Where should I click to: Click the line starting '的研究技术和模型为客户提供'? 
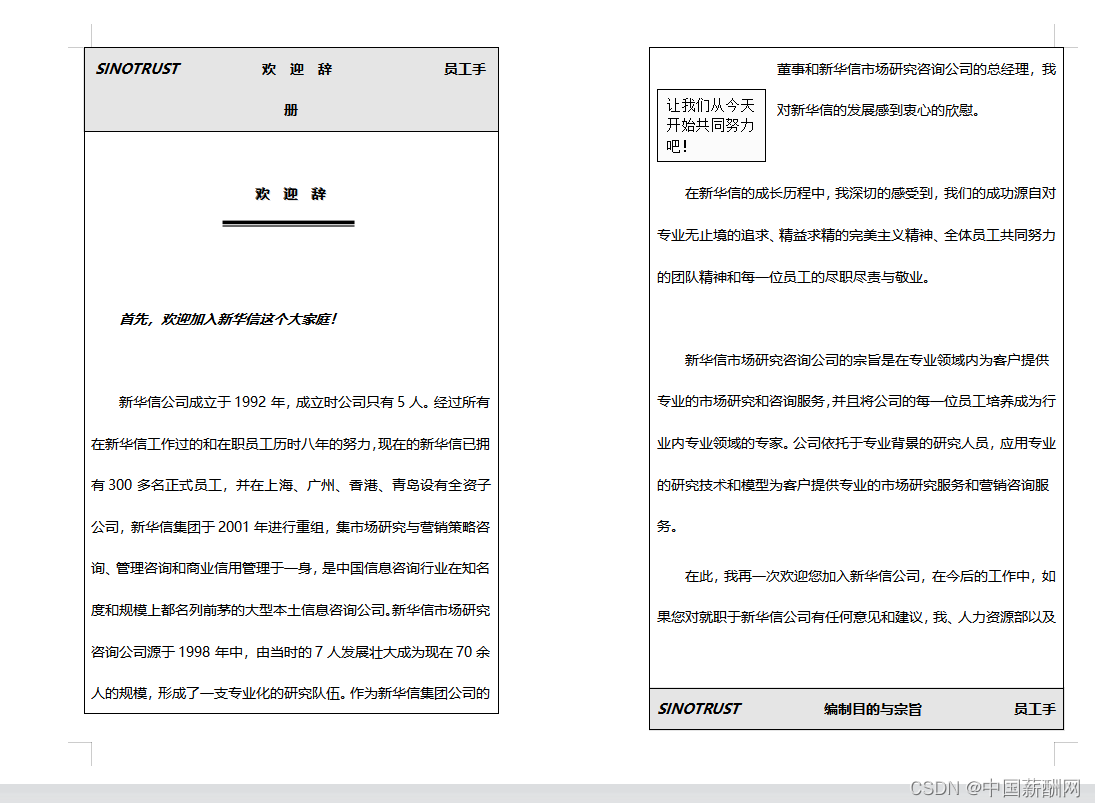tap(853, 485)
